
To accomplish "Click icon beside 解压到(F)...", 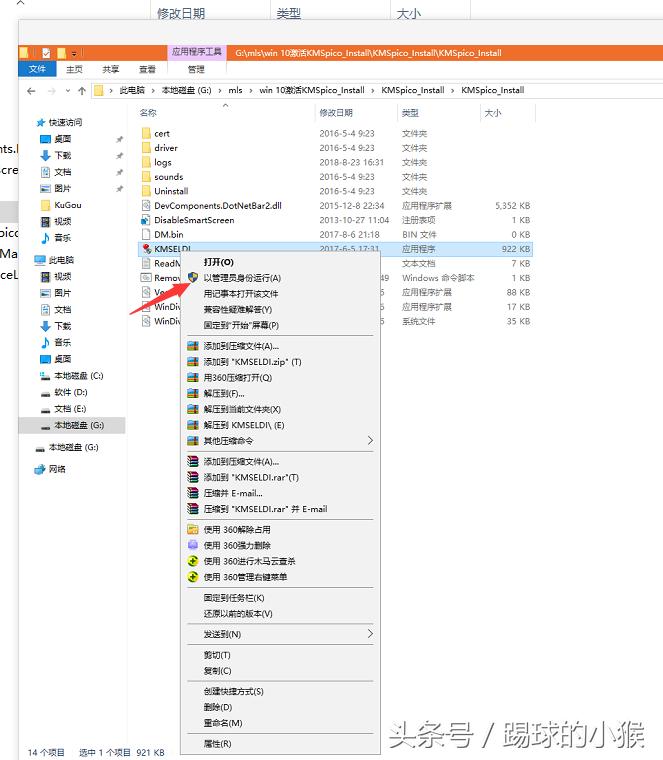I will coord(193,394).
